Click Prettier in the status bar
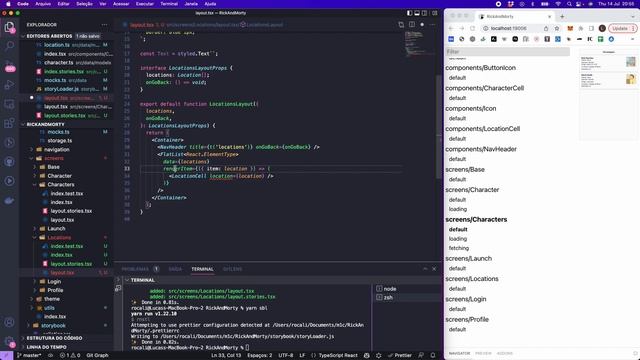Screen dimensions: 640x360 coord(399,356)
